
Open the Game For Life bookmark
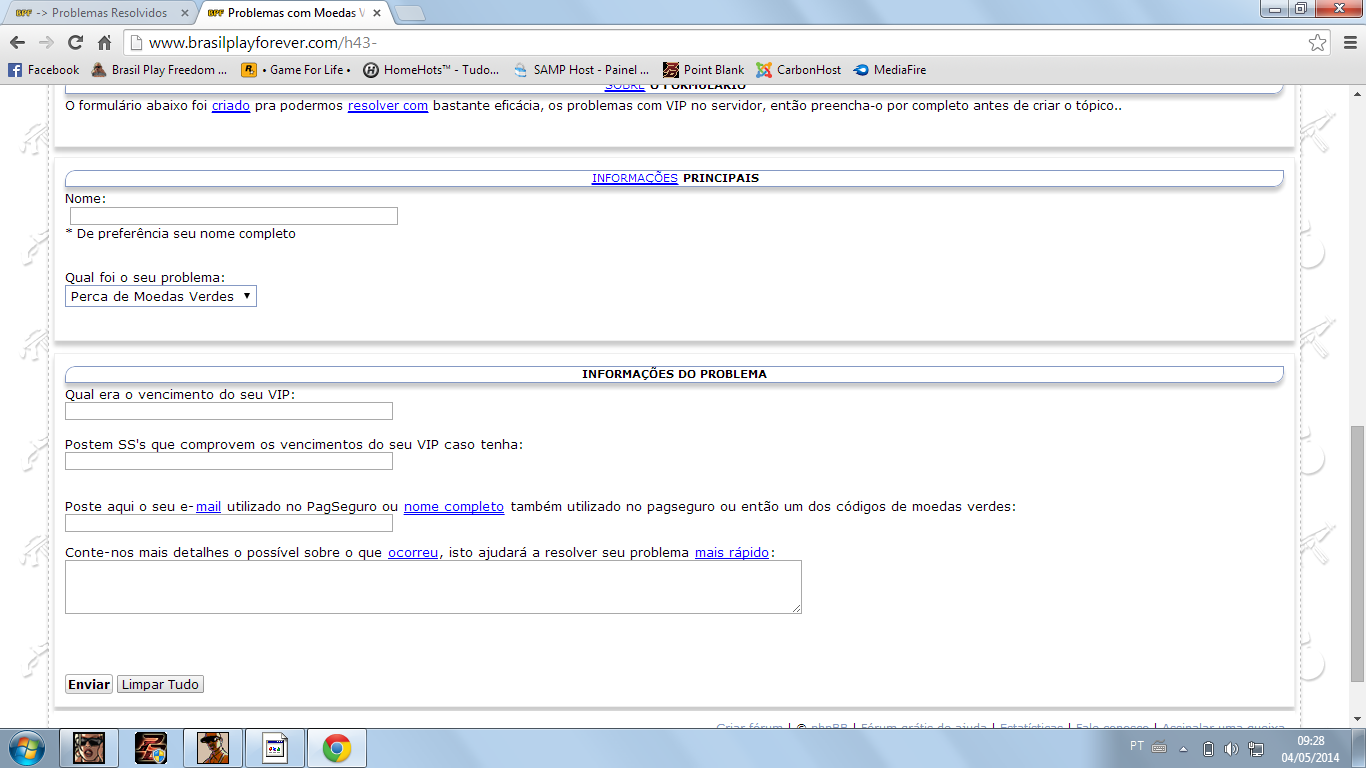point(296,70)
